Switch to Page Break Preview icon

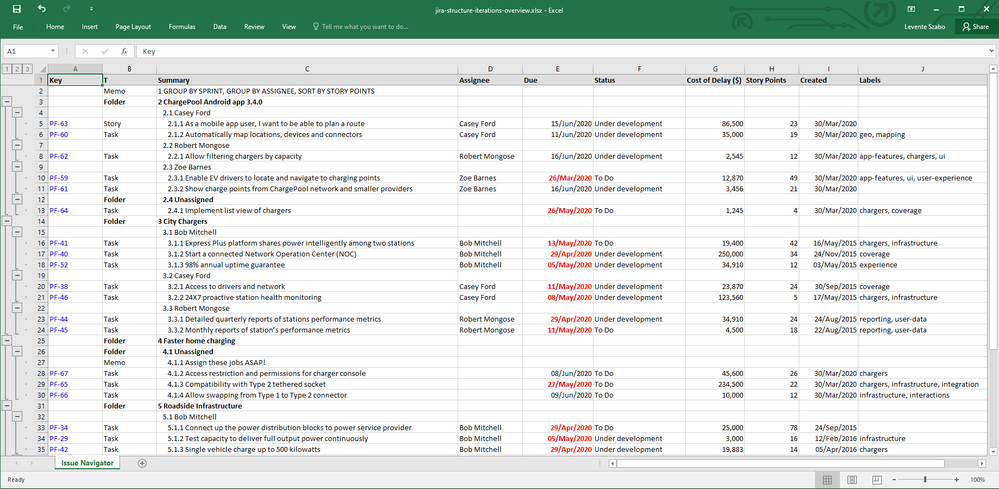[877, 479]
